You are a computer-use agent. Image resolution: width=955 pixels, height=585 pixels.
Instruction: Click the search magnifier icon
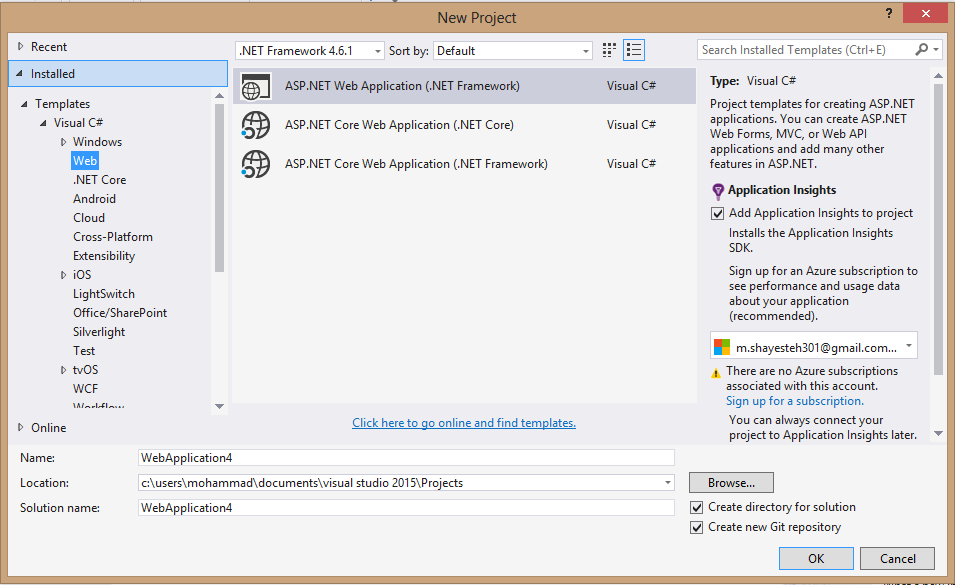(921, 49)
